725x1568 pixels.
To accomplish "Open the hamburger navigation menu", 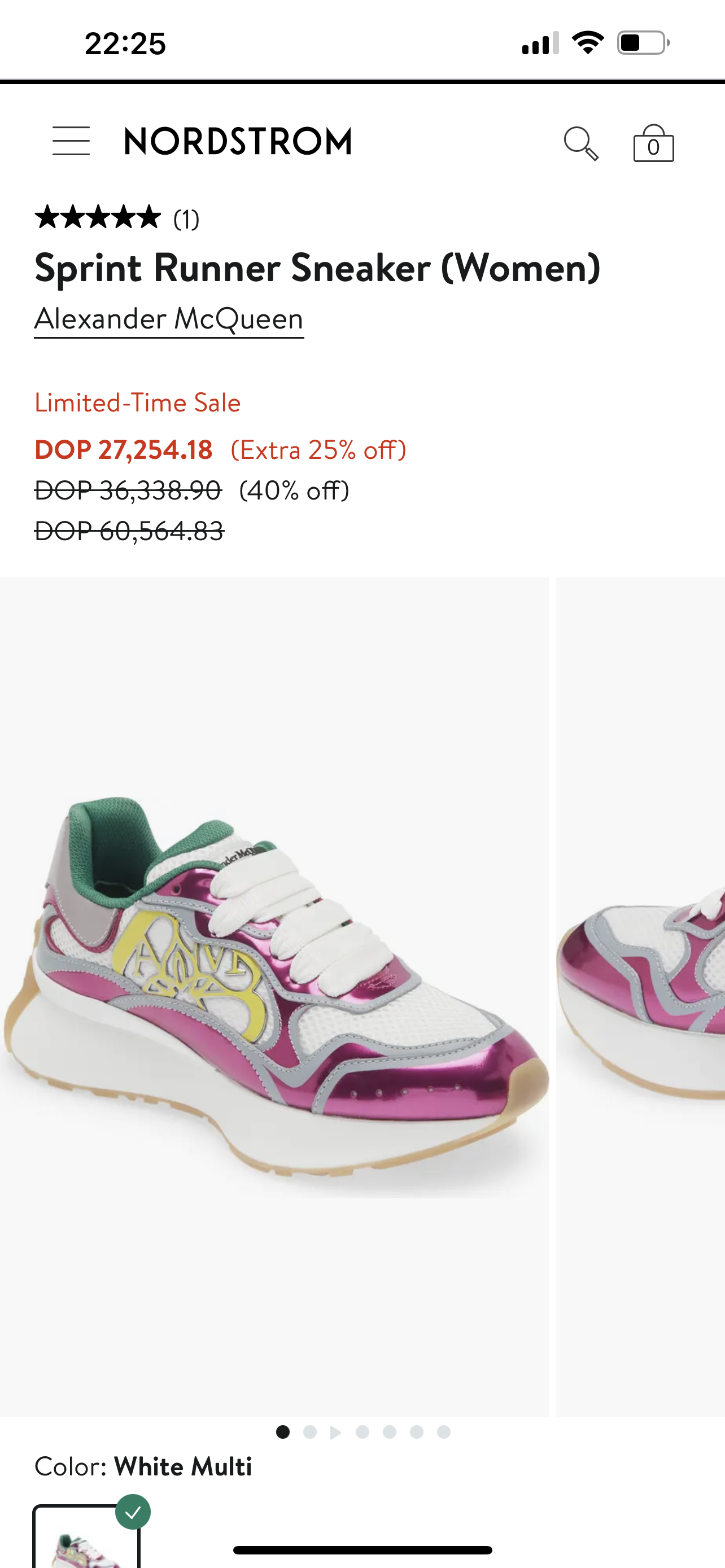I will [x=71, y=141].
